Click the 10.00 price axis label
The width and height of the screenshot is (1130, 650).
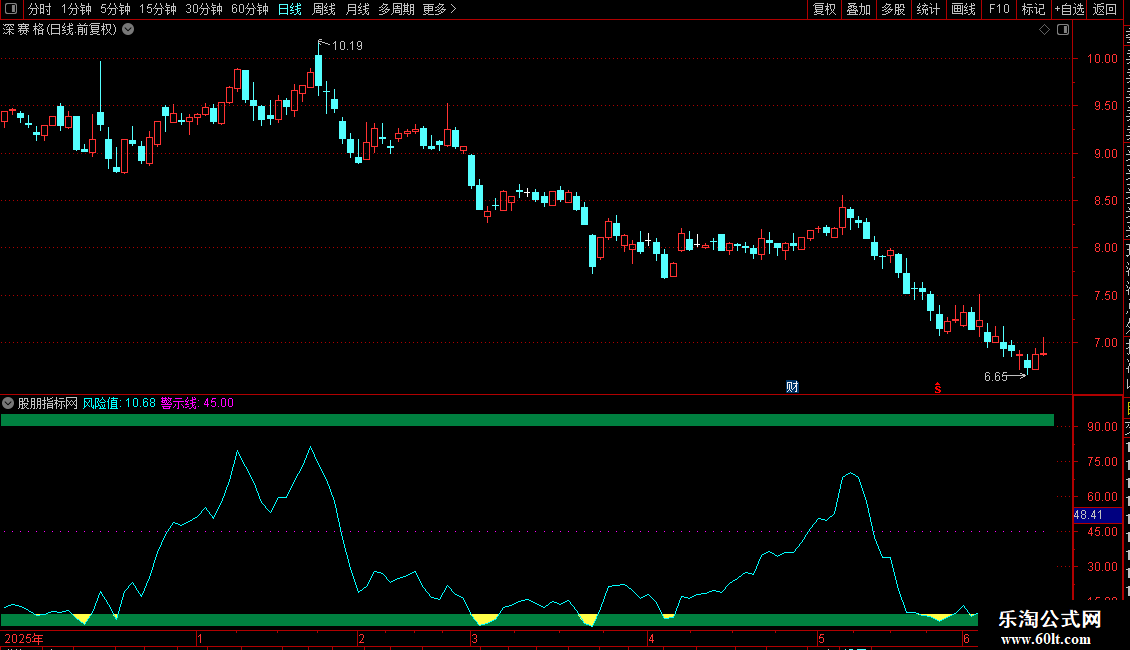pyautogui.click(x=1103, y=58)
